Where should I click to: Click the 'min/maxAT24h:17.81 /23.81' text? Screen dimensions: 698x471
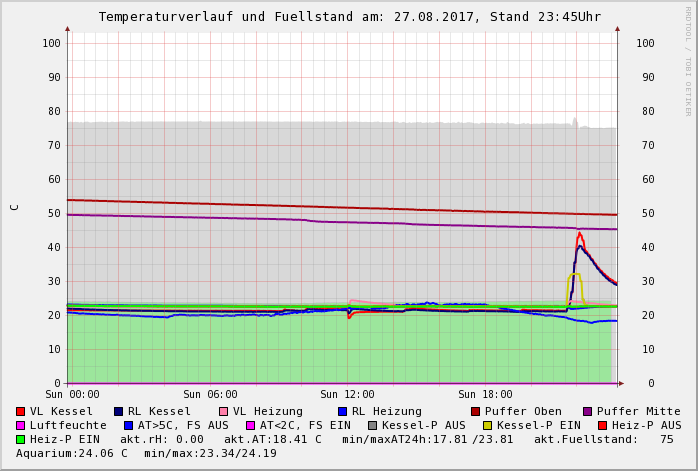tap(428, 439)
